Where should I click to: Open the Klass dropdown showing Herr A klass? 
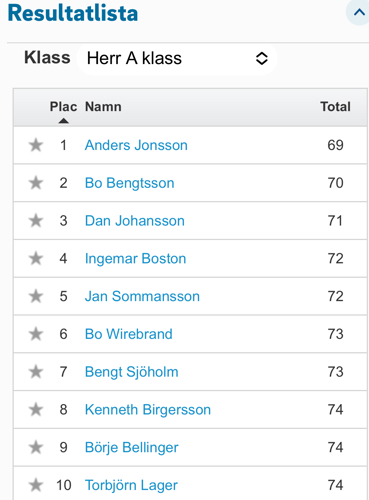[177, 59]
